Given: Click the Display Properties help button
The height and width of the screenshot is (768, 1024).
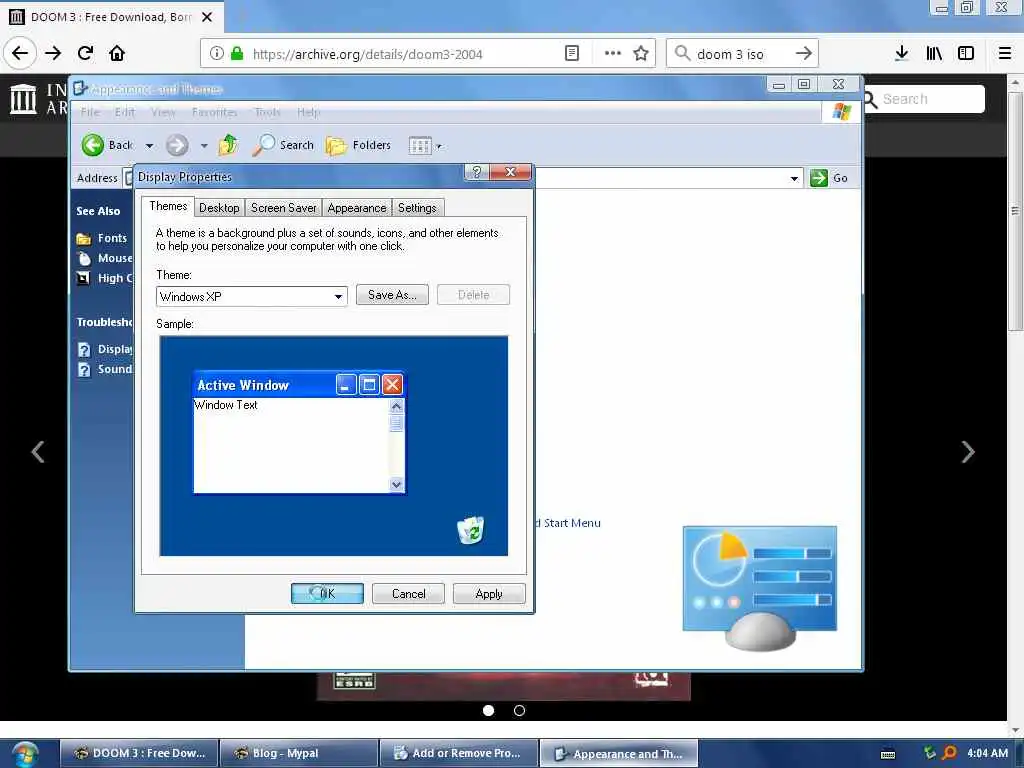Looking at the screenshot, I should [477, 172].
